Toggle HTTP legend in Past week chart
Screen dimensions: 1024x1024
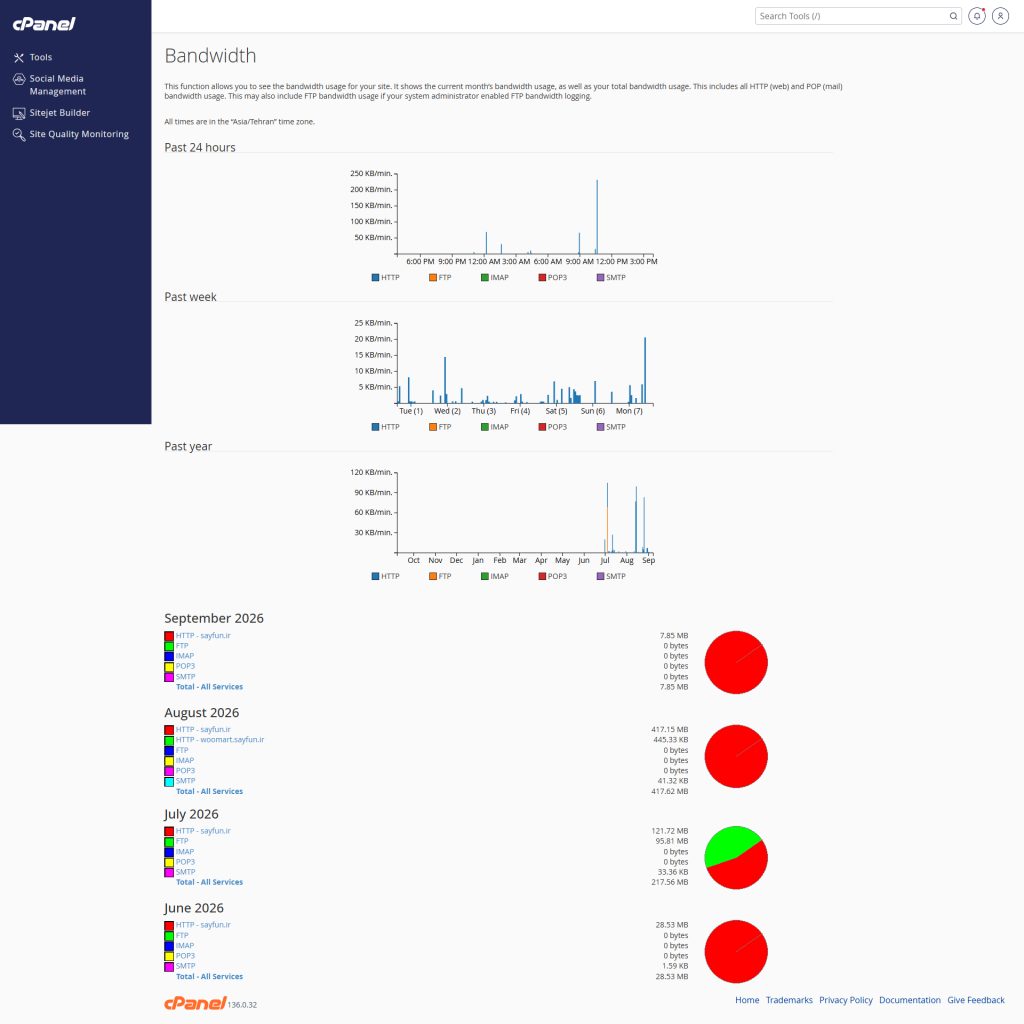pos(385,427)
